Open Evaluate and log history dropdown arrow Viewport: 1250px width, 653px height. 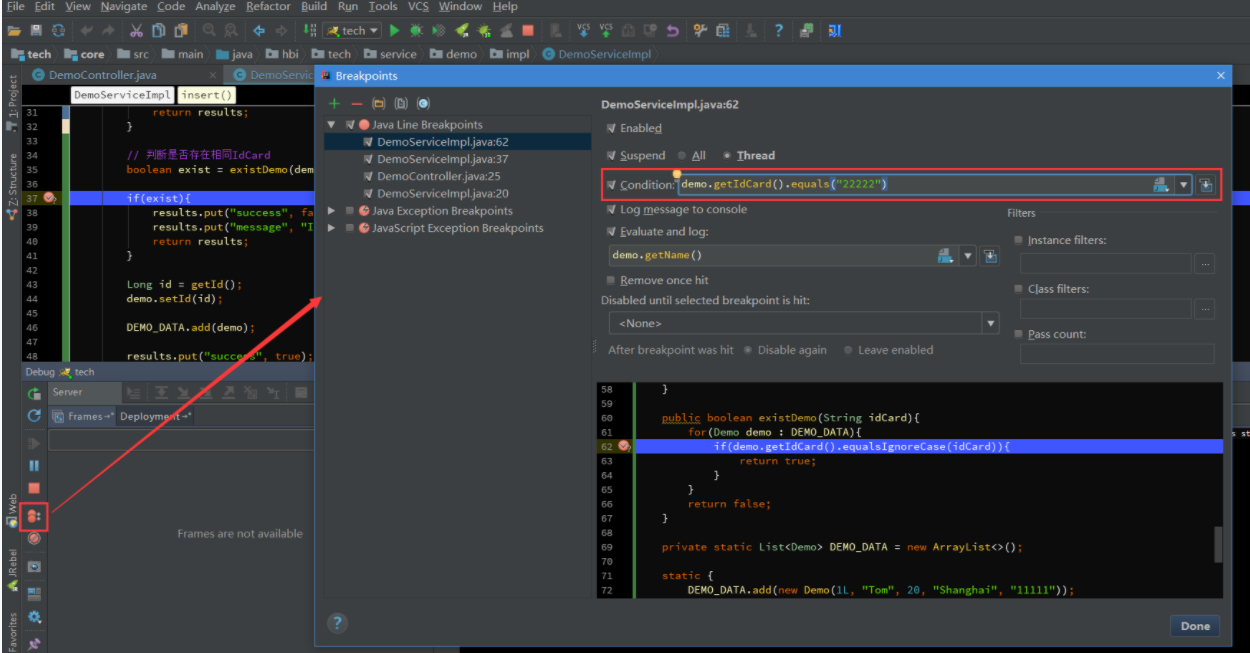point(968,257)
